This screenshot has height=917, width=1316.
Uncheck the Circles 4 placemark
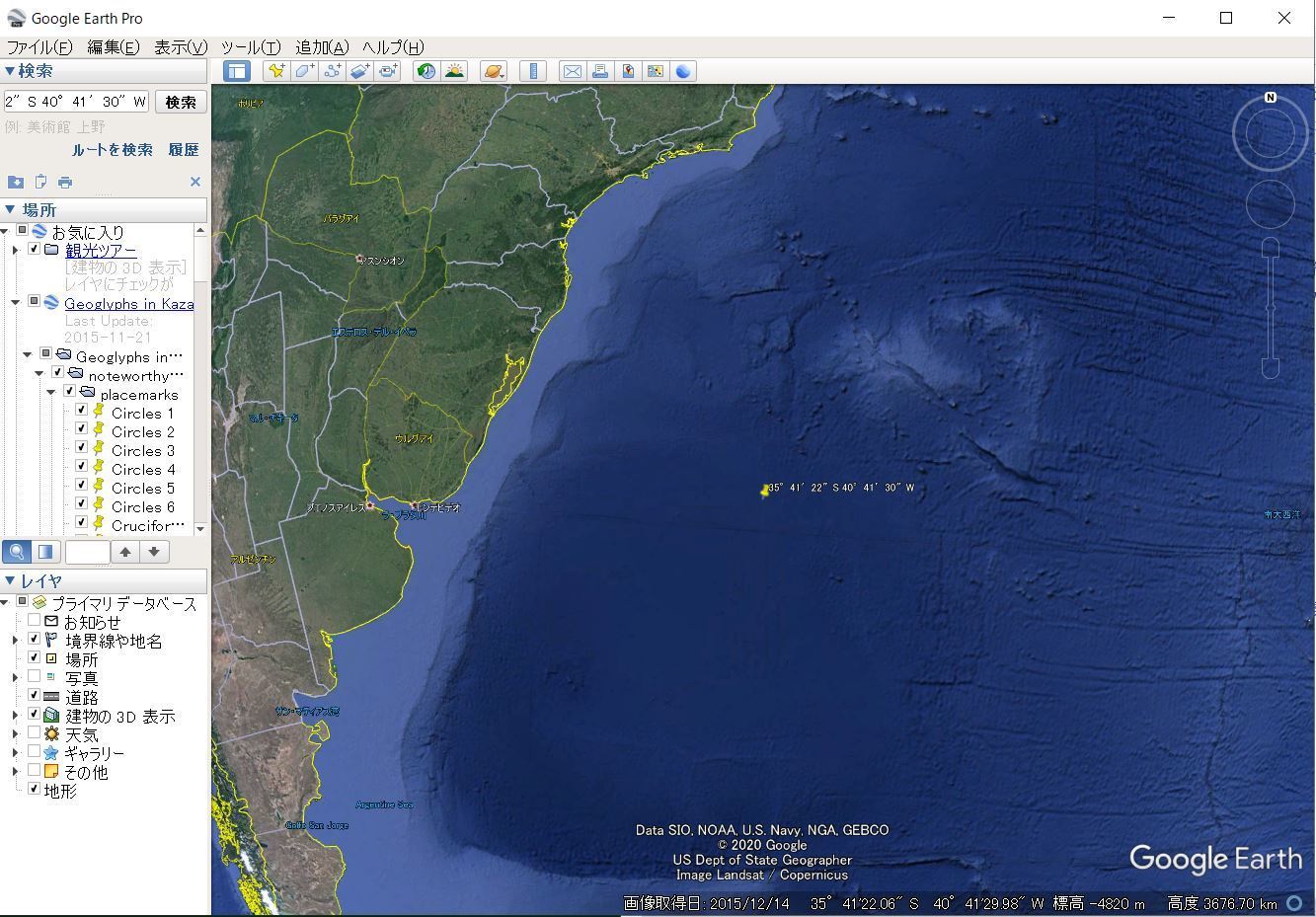[82, 467]
